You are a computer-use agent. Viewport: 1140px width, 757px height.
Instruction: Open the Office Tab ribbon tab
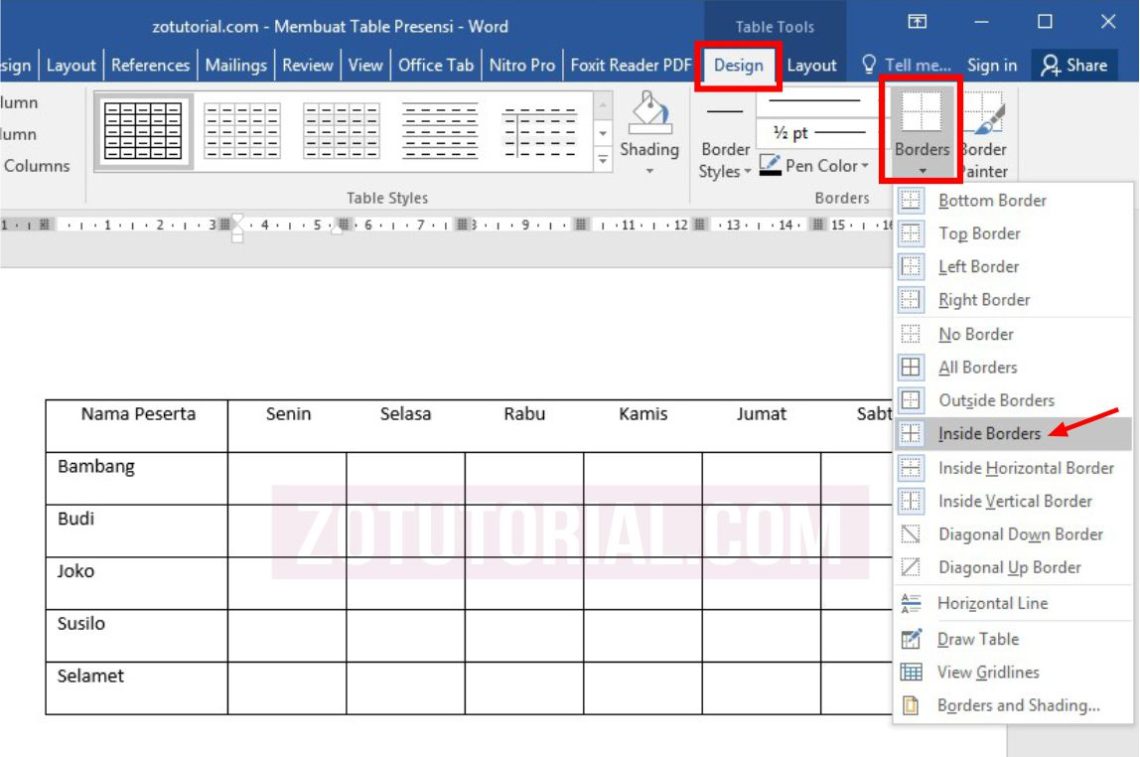[435, 65]
